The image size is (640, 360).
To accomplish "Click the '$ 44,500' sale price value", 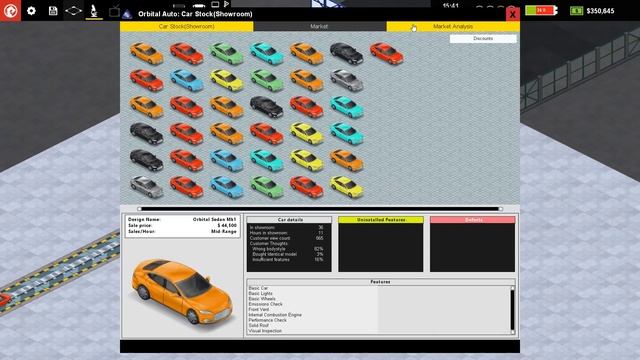I will [227, 225].
